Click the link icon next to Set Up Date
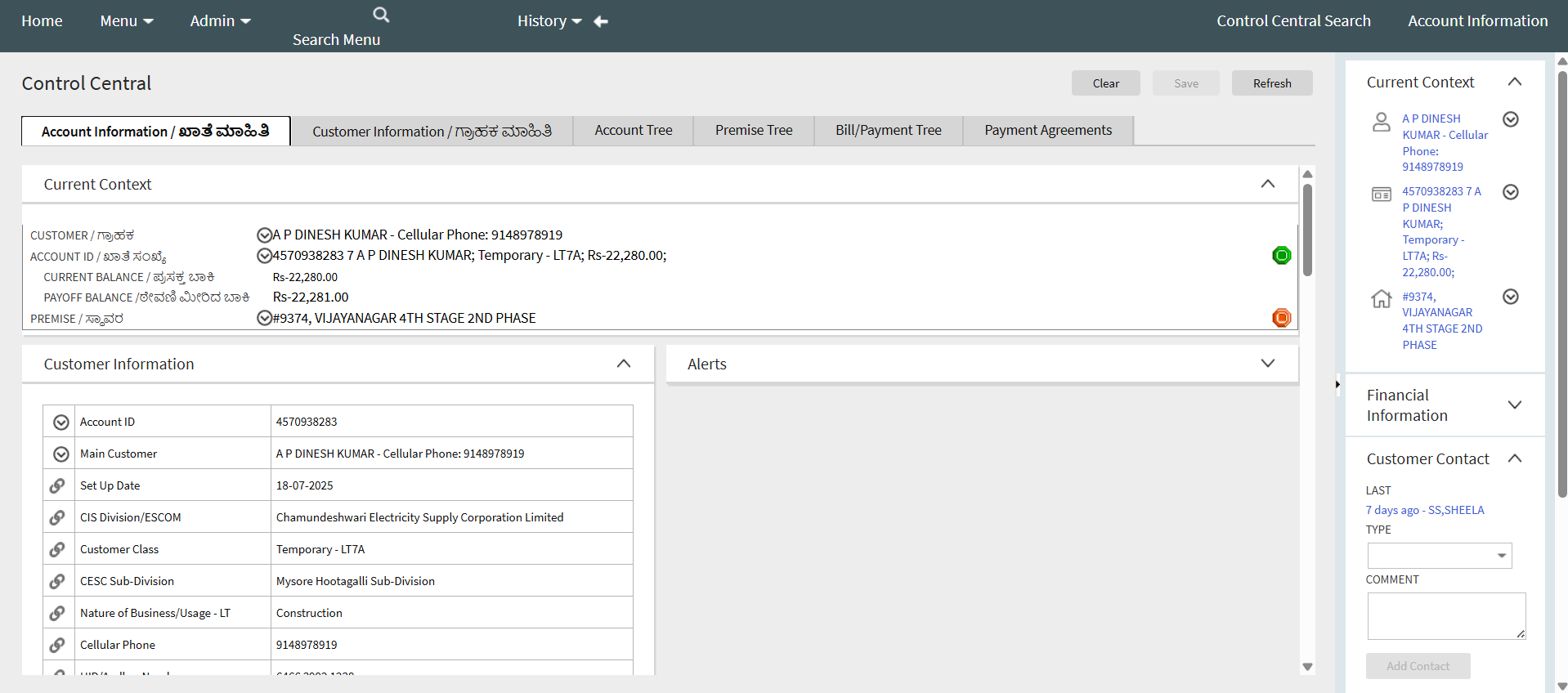 point(57,485)
